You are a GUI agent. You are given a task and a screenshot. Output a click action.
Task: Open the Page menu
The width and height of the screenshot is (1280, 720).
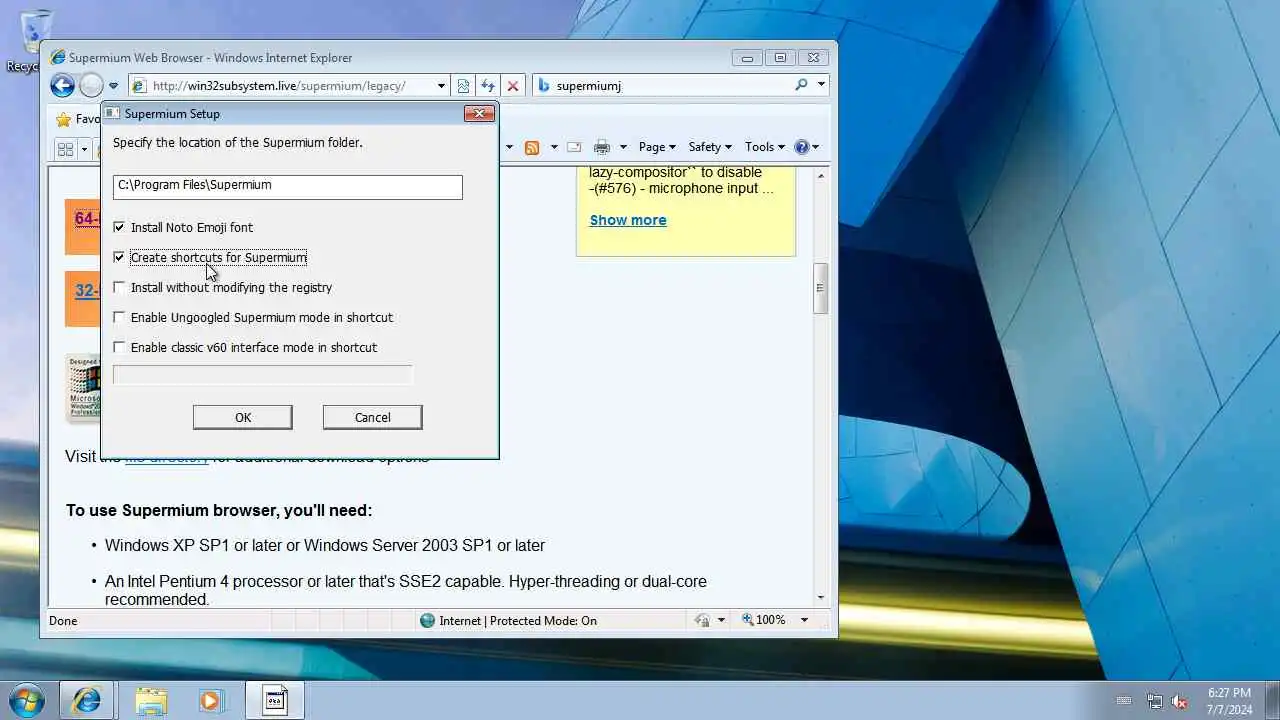tap(657, 147)
